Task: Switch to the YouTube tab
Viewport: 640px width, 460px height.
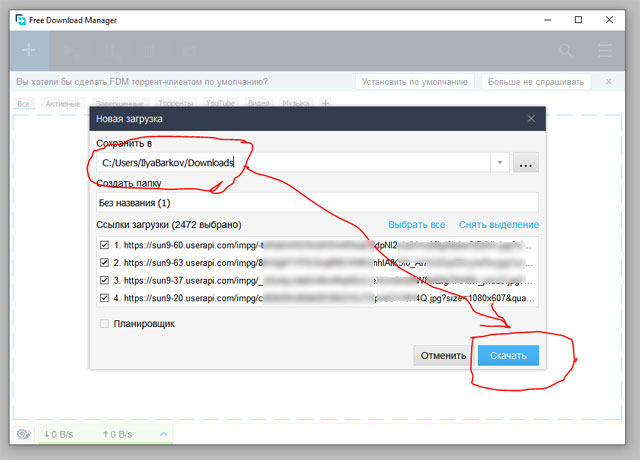Action: [220, 104]
